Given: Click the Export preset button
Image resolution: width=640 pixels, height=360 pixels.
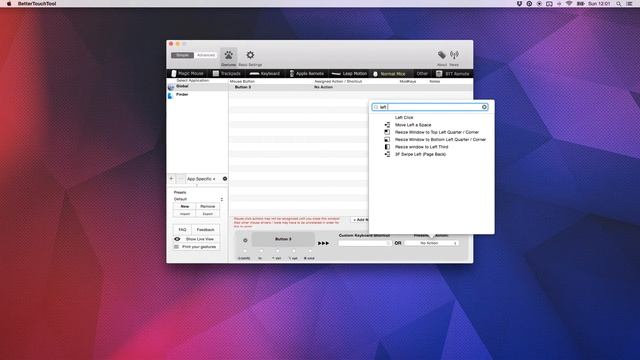Looking at the screenshot, I should click(207, 214).
